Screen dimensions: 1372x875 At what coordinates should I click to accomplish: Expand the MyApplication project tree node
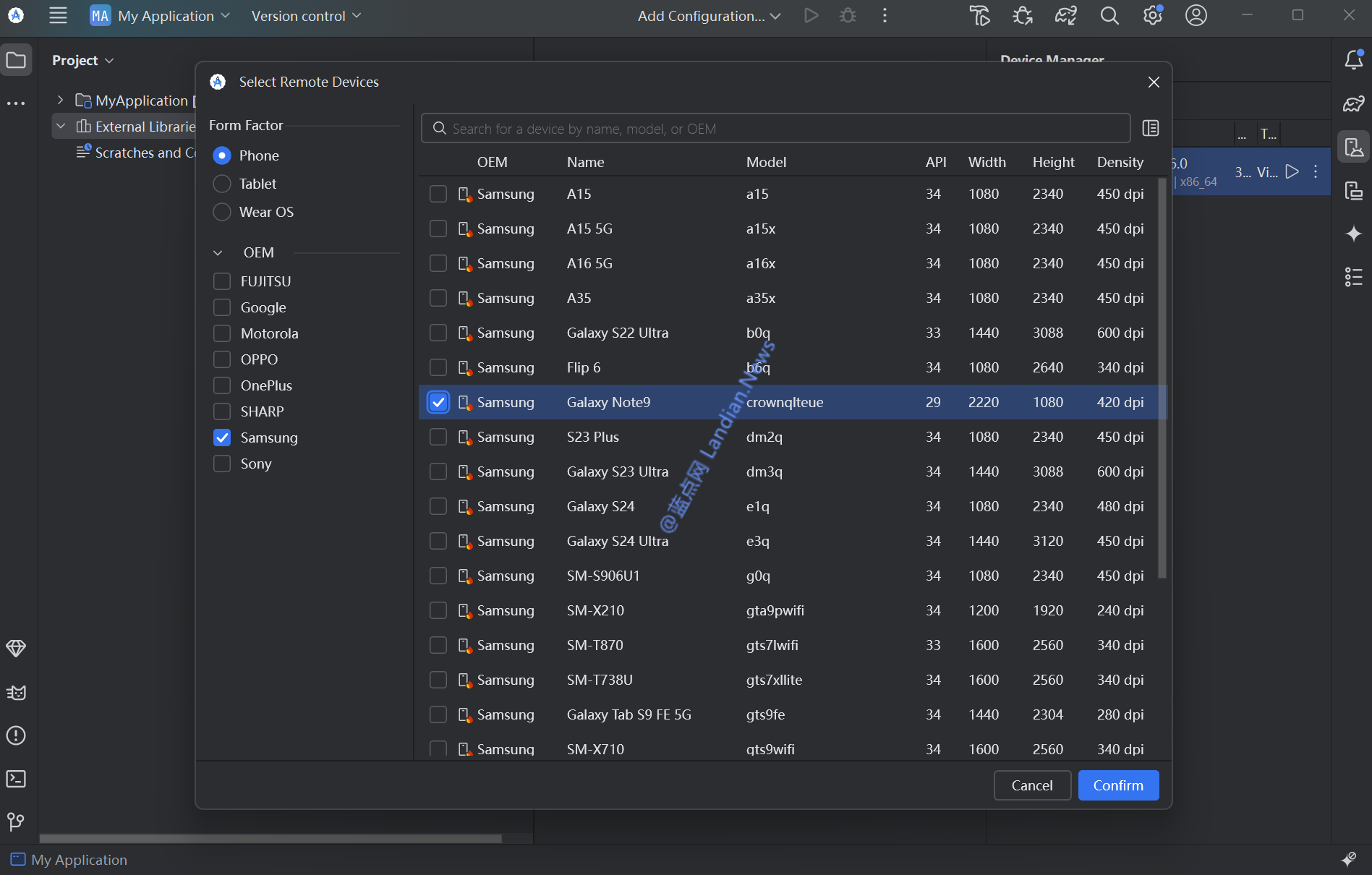(61, 101)
